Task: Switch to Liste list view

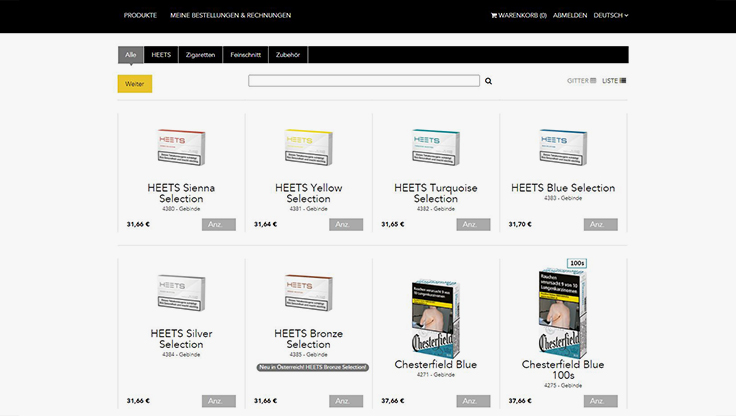Action: (x=614, y=81)
